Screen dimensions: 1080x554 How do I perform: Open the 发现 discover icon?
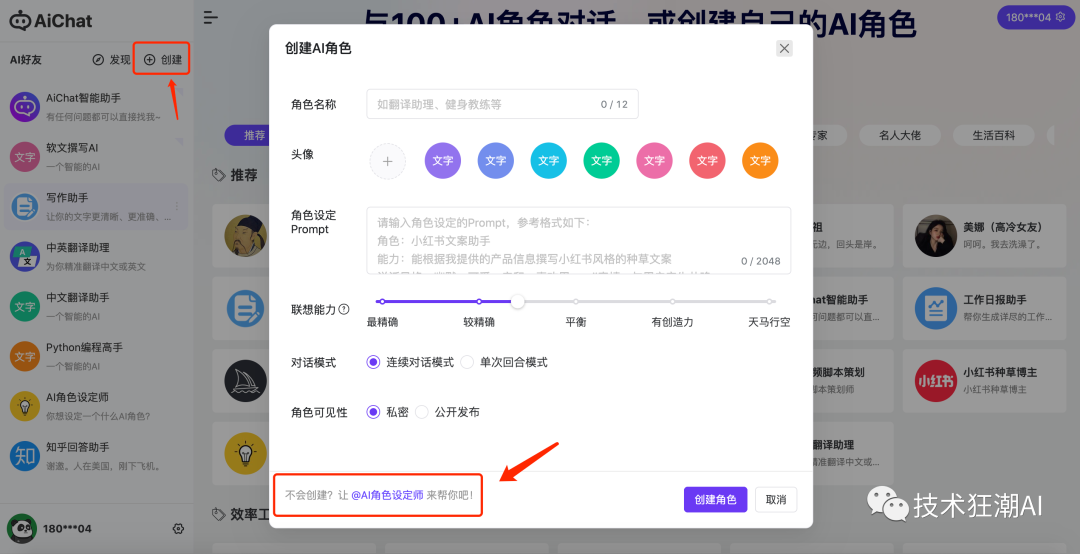pos(98,60)
